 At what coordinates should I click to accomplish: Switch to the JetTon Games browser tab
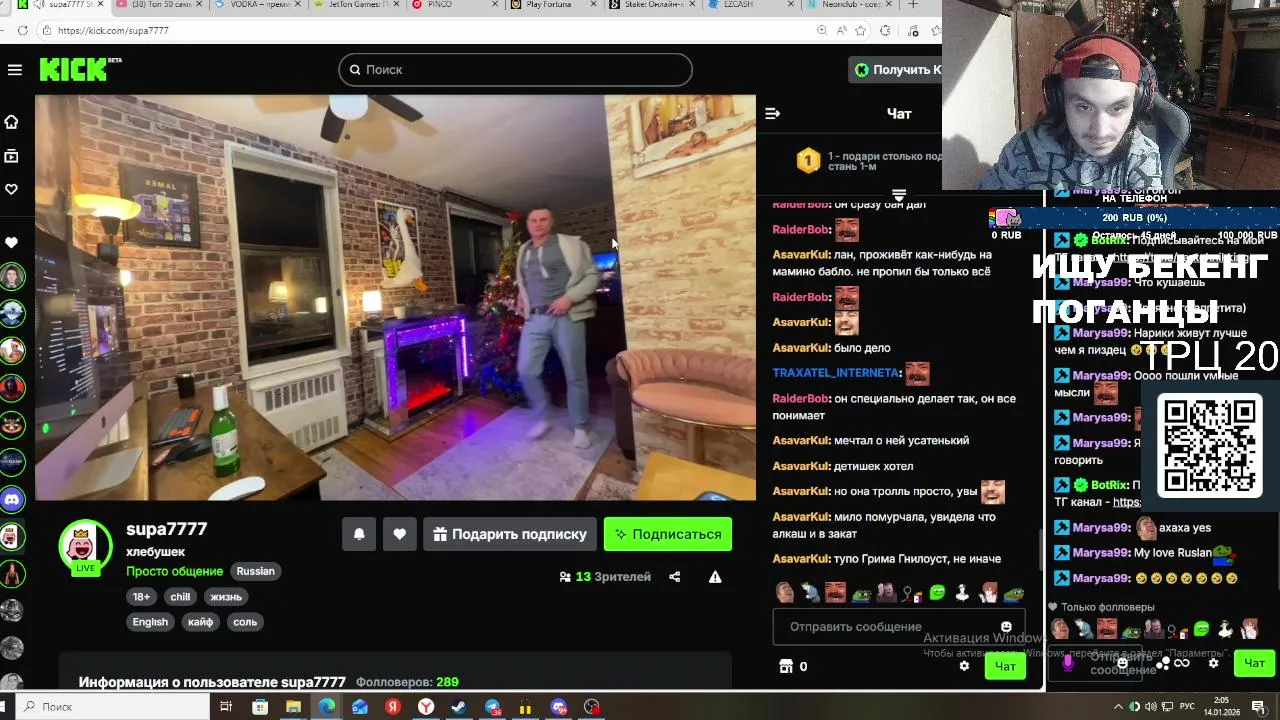(x=358, y=5)
